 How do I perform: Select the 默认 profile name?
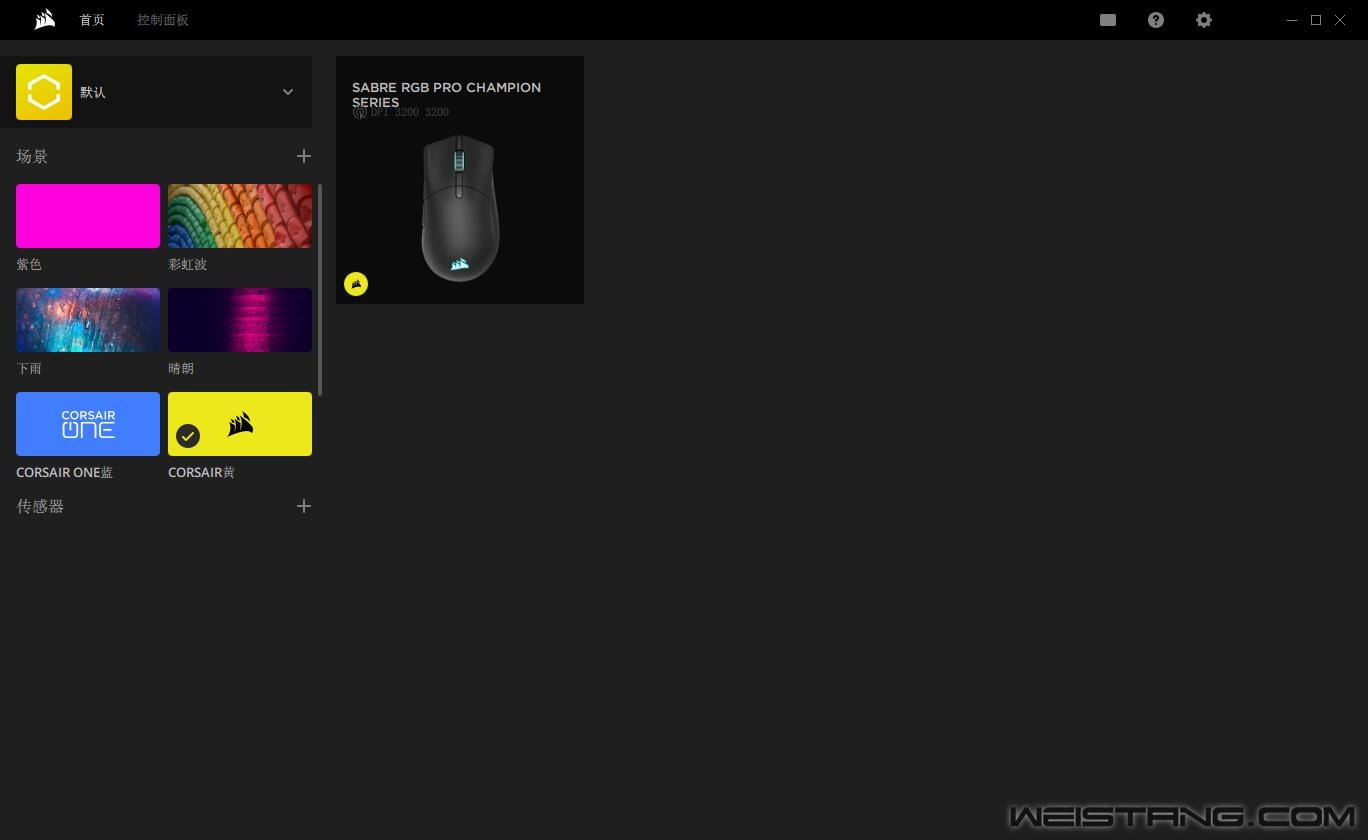(x=93, y=92)
